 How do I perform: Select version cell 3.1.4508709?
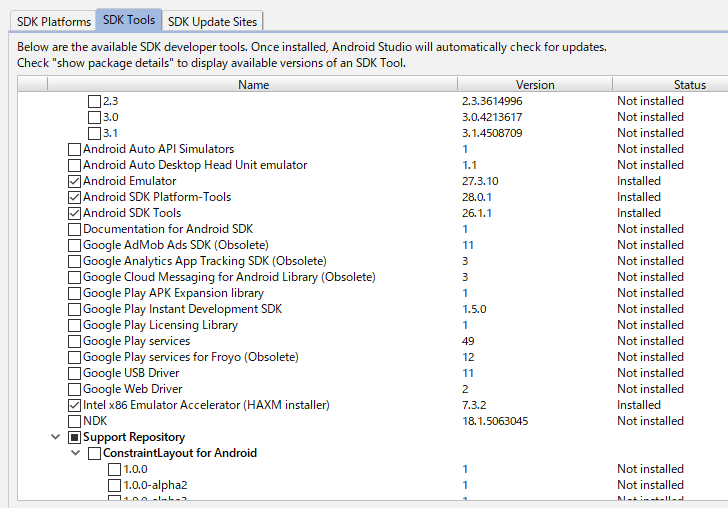click(x=492, y=133)
